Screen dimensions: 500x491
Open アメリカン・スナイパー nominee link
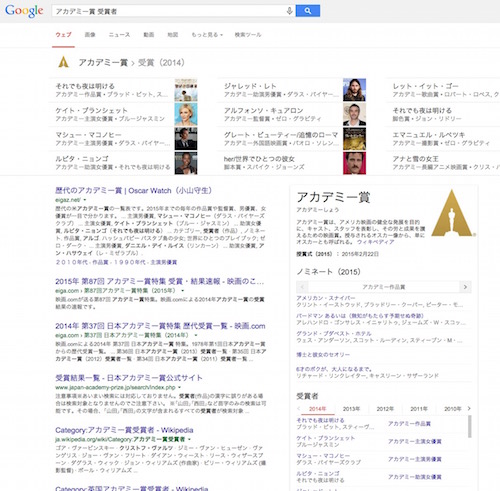(x=326, y=298)
